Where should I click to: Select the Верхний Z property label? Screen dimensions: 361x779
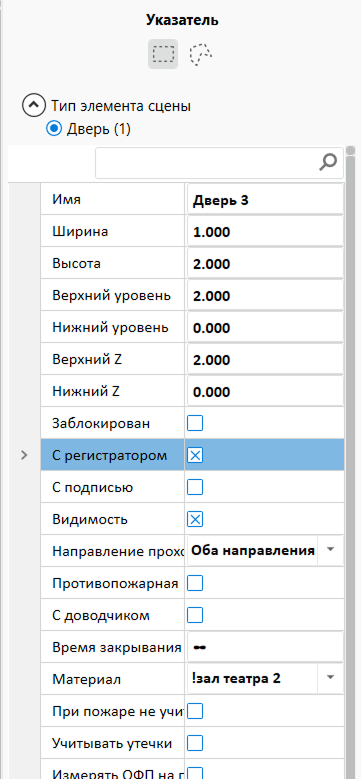click(x=87, y=360)
